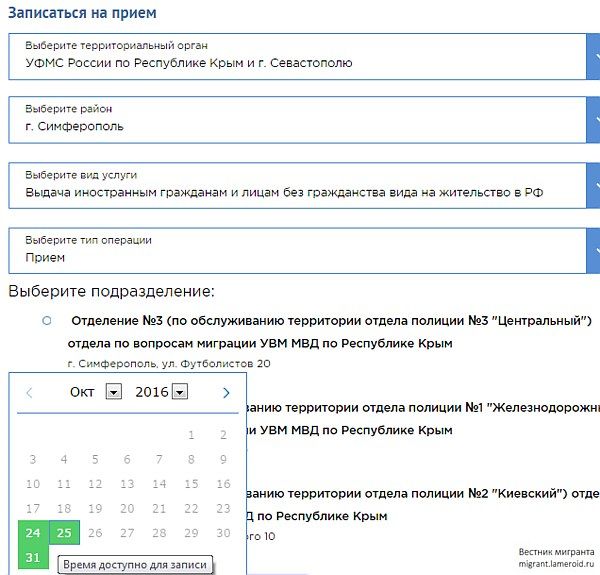Click date 29 in calendar
This screenshot has width=600, height=575.
pos(191,533)
